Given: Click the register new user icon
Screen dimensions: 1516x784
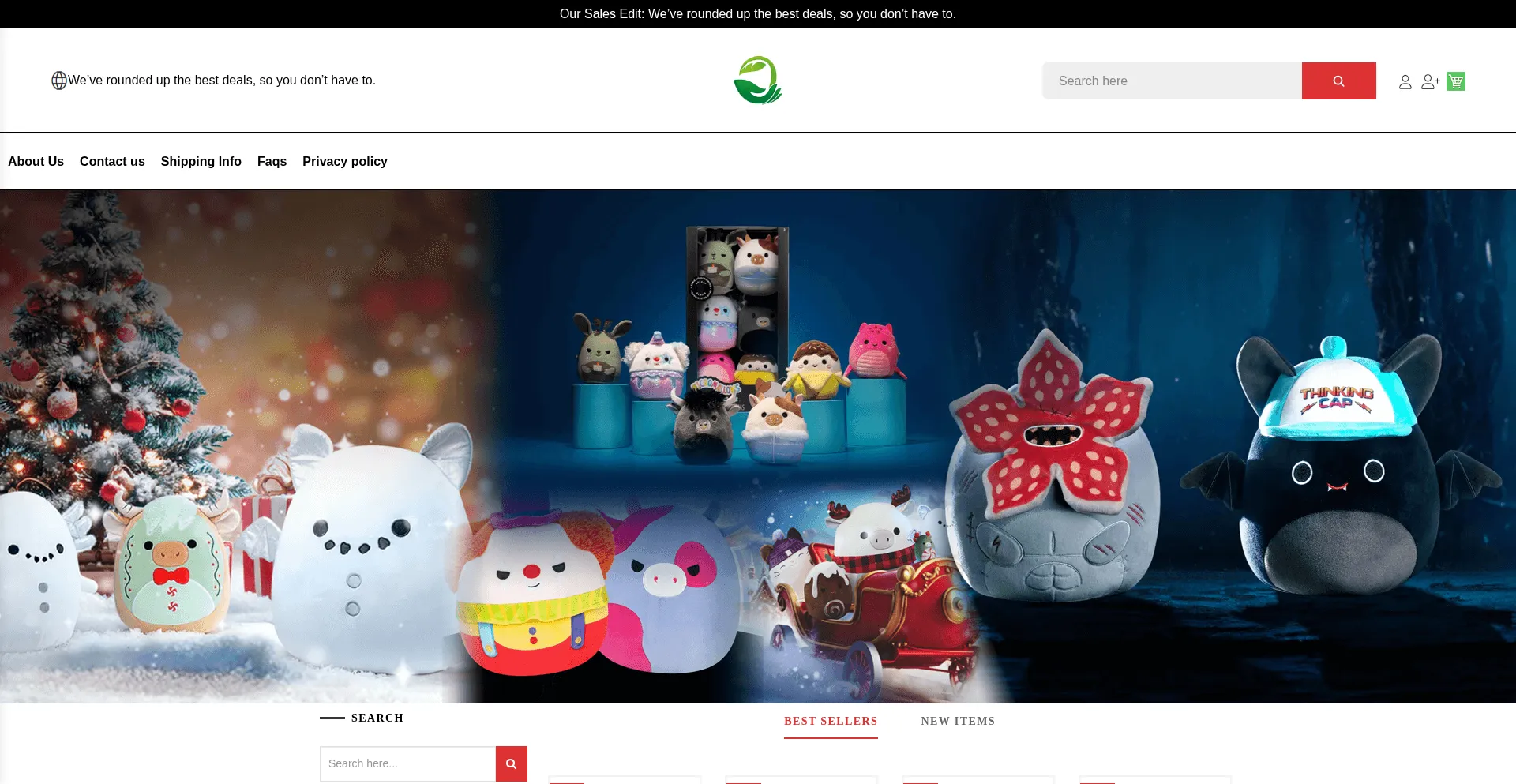Looking at the screenshot, I should click(1431, 81).
